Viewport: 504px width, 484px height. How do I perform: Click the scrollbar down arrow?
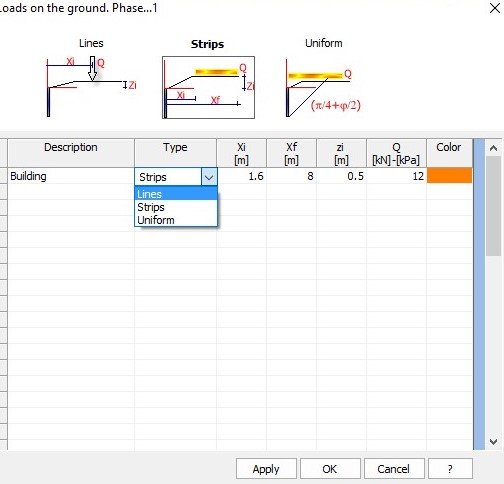pos(494,441)
